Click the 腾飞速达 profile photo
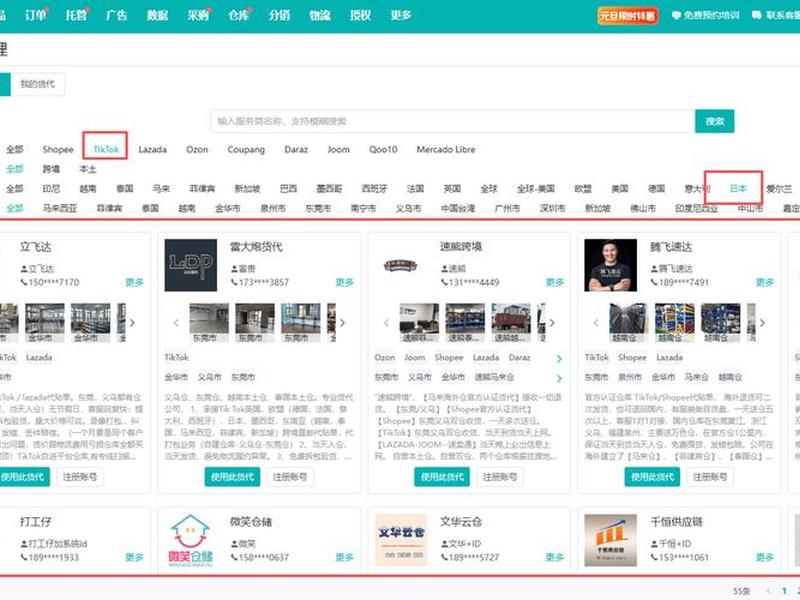The height and width of the screenshot is (600, 800). 610,265
